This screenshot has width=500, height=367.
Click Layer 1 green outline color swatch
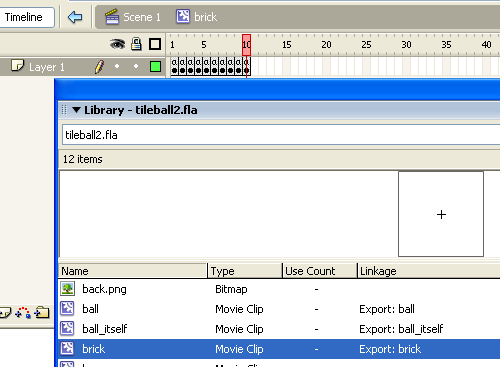click(x=155, y=67)
